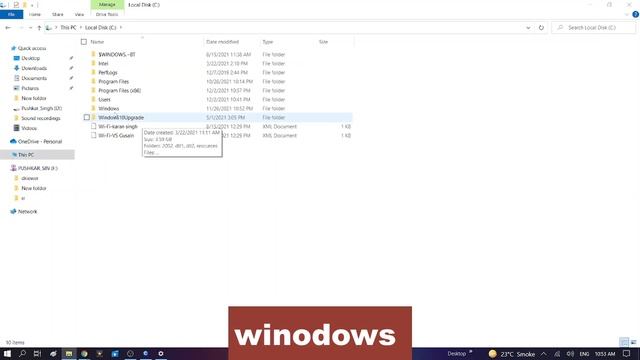The height and width of the screenshot is (360, 640).
Task: Switch to the View ribbon tab
Action: pyautogui.click(x=79, y=14)
